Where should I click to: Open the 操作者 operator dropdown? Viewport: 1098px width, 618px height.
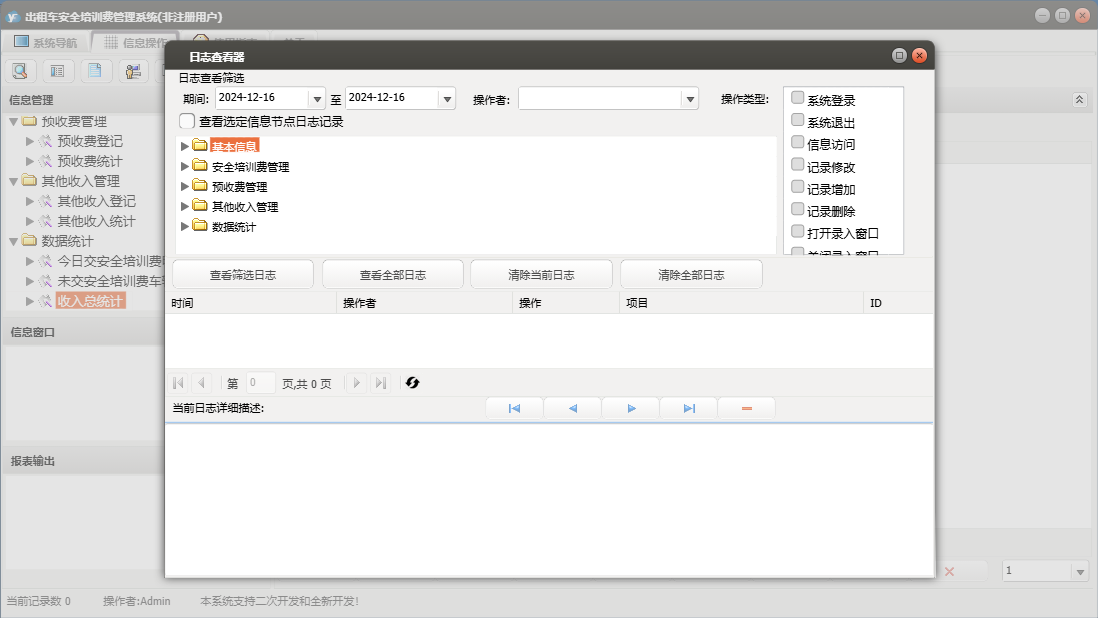coord(689,99)
